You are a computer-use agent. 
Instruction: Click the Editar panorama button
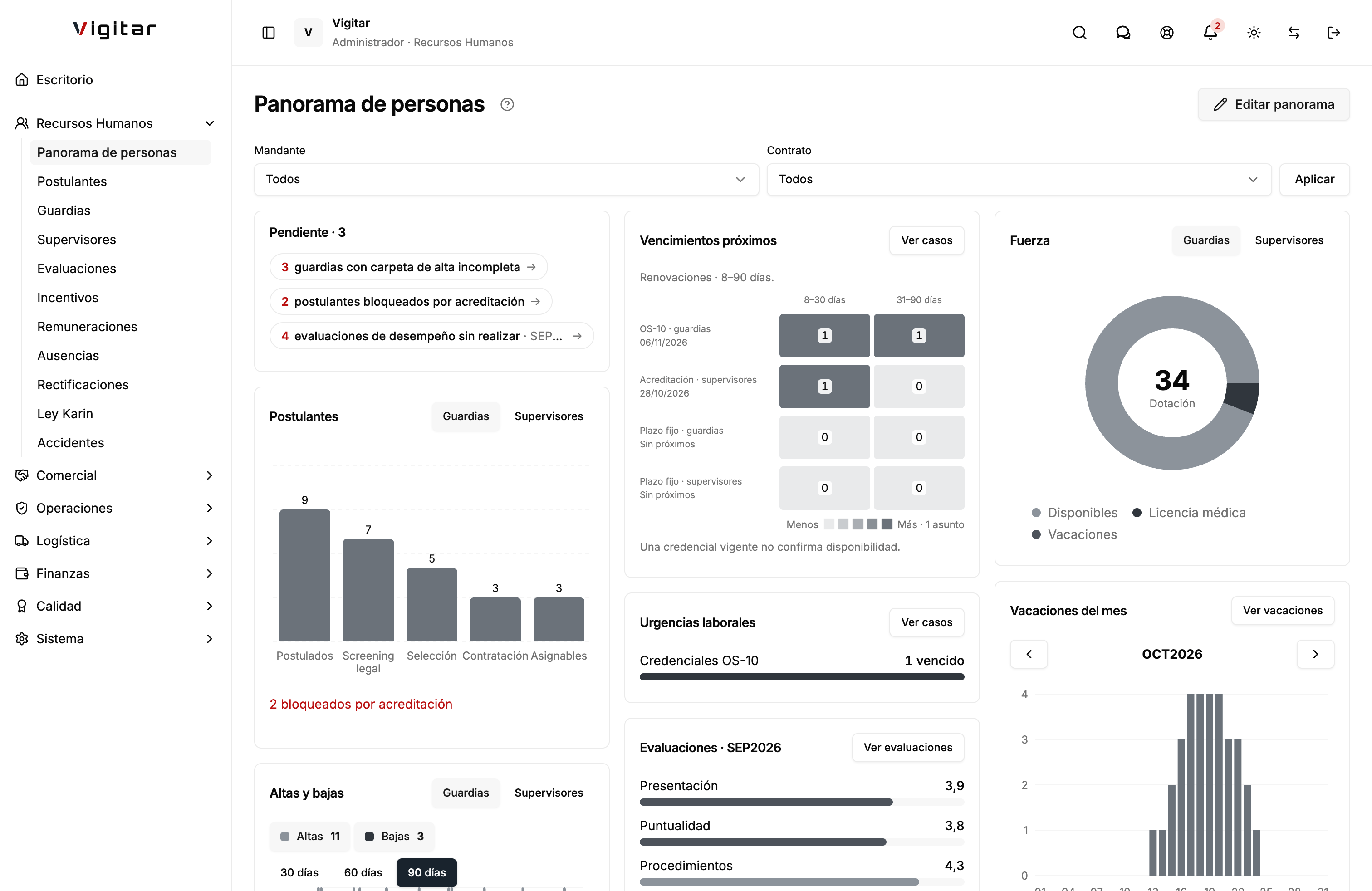tap(1274, 104)
